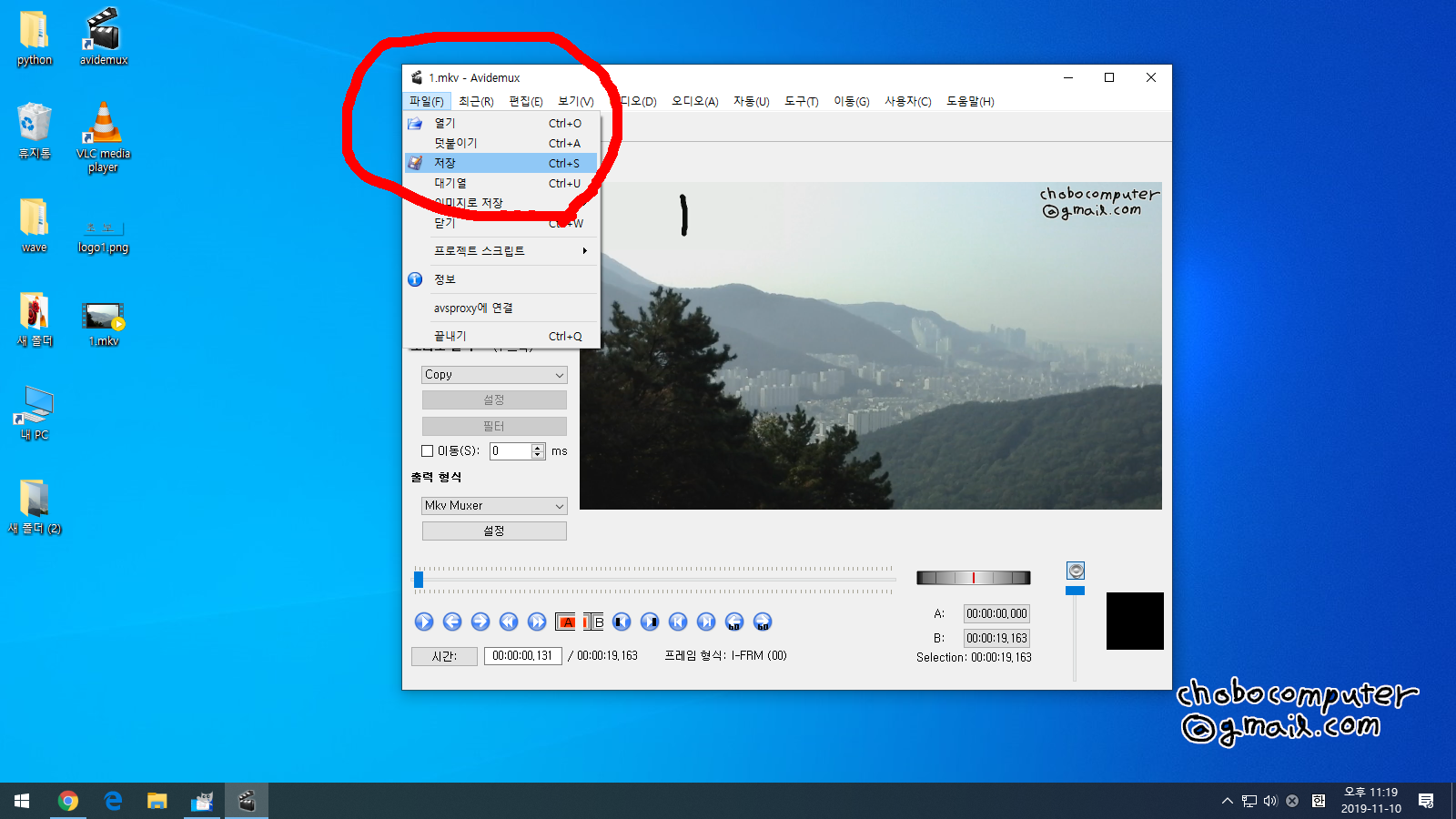
Task: Select the 새 폴더 (2) desktop folder
Action: pyautogui.click(x=35, y=506)
